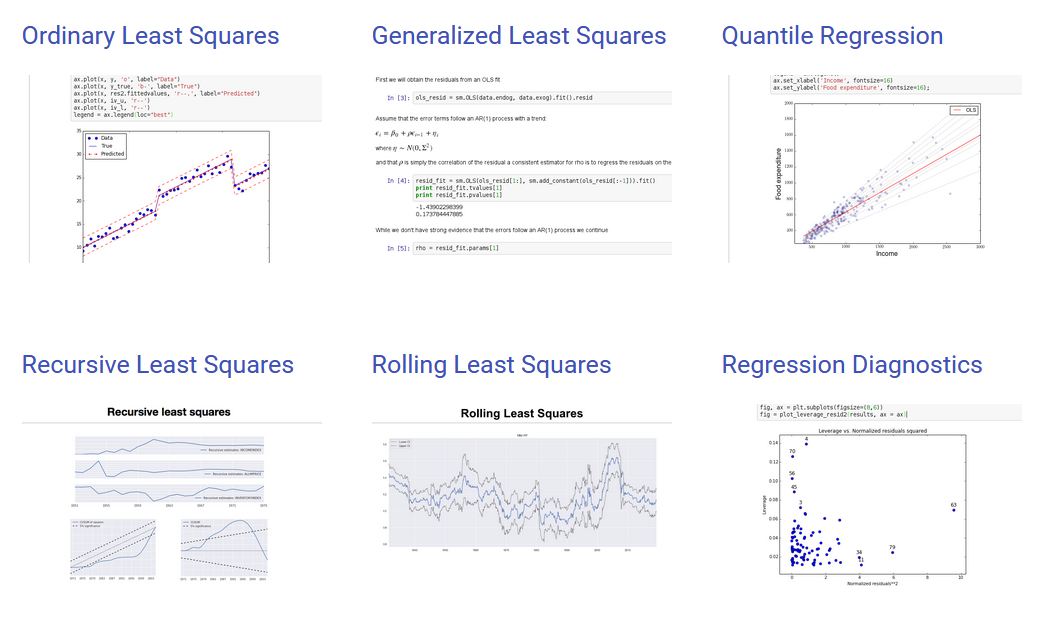Click the OLS legend in quantile plot
The width and height of the screenshot is (1046, 620).
coord(964,110)
